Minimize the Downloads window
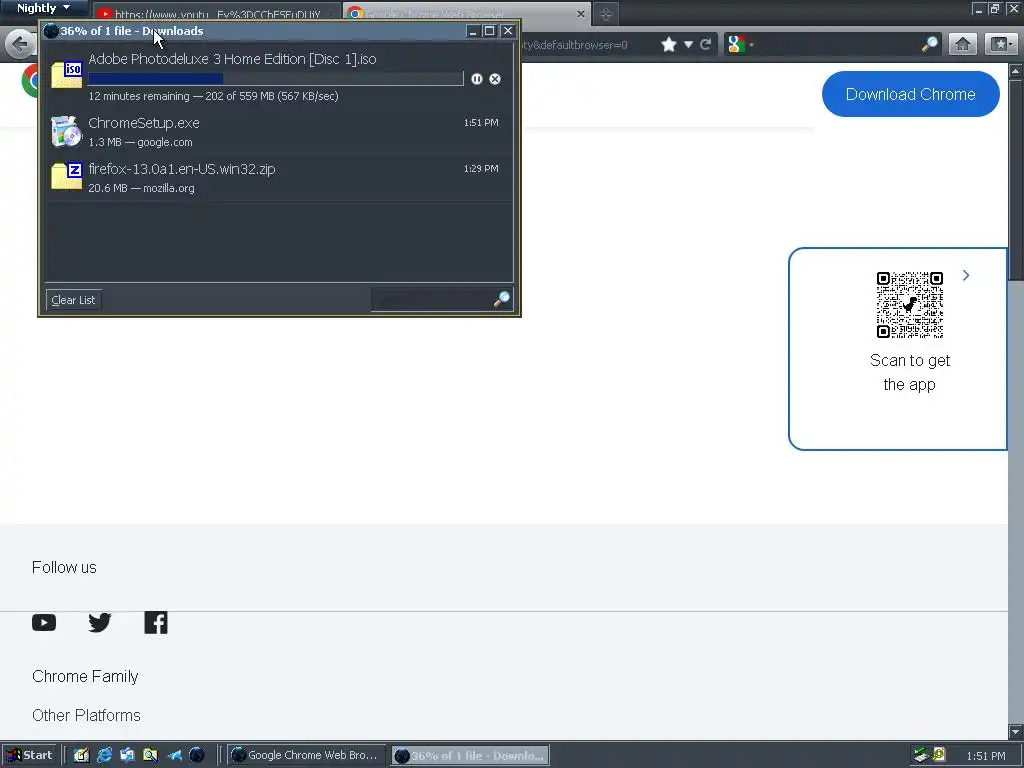Viewport: 1024px width, 768px height. click(473, 31)
